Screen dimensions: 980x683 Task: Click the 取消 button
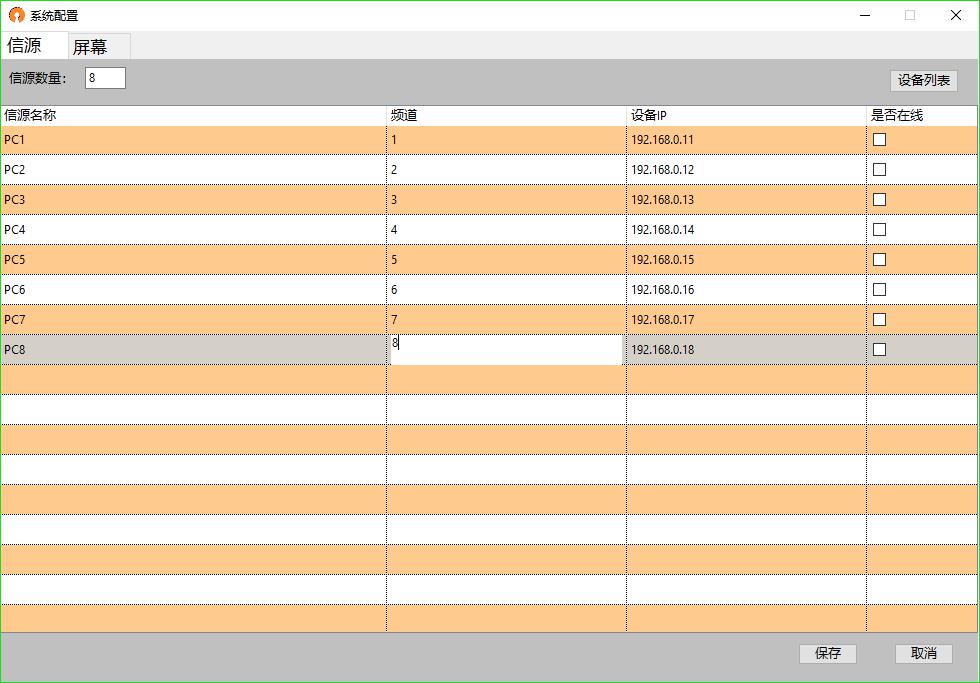tap(923, 653)
